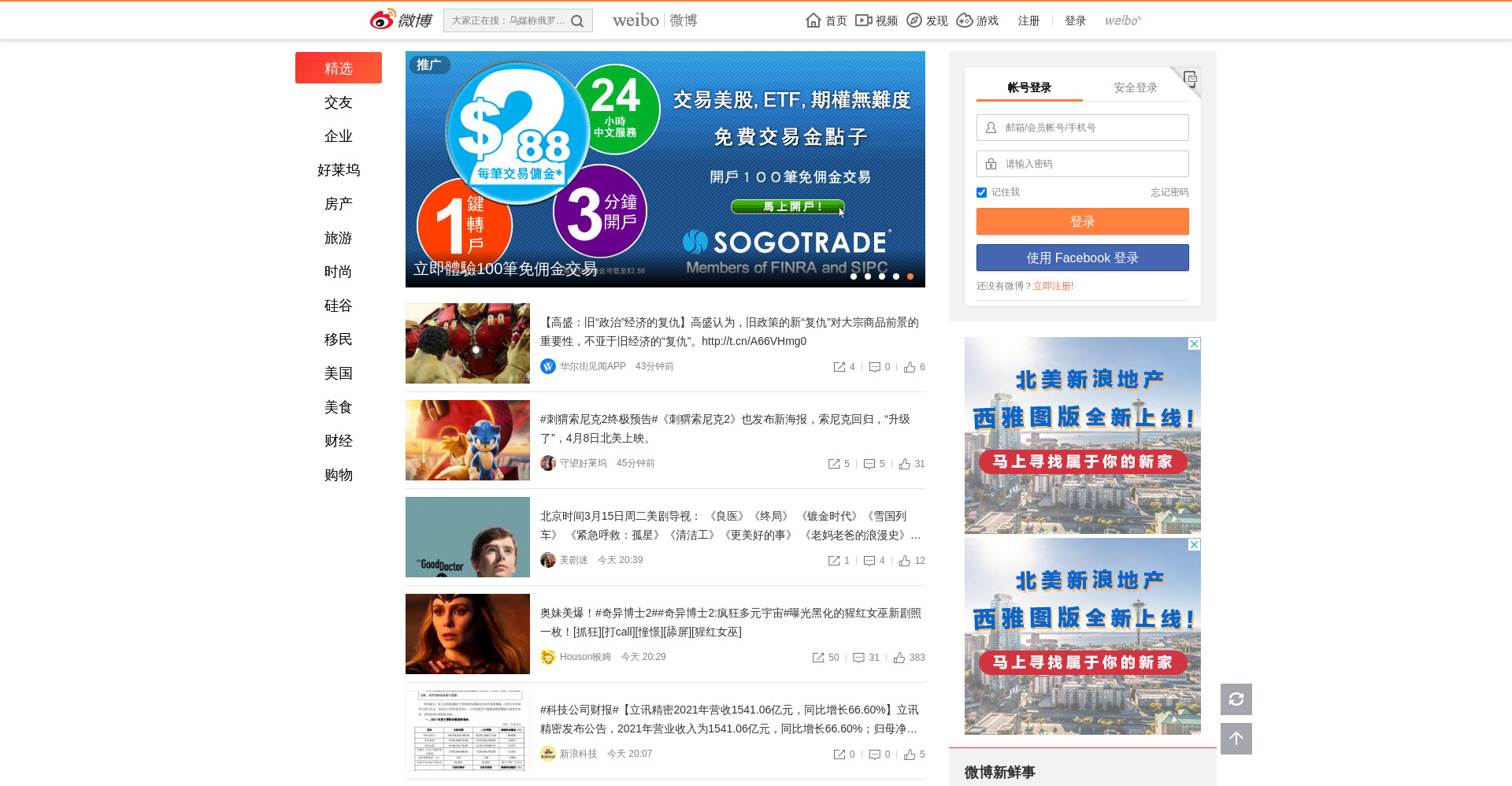Screen dimensions: 1512x786
Task: Click 立即注册 link
Action: coord(1053,286)
